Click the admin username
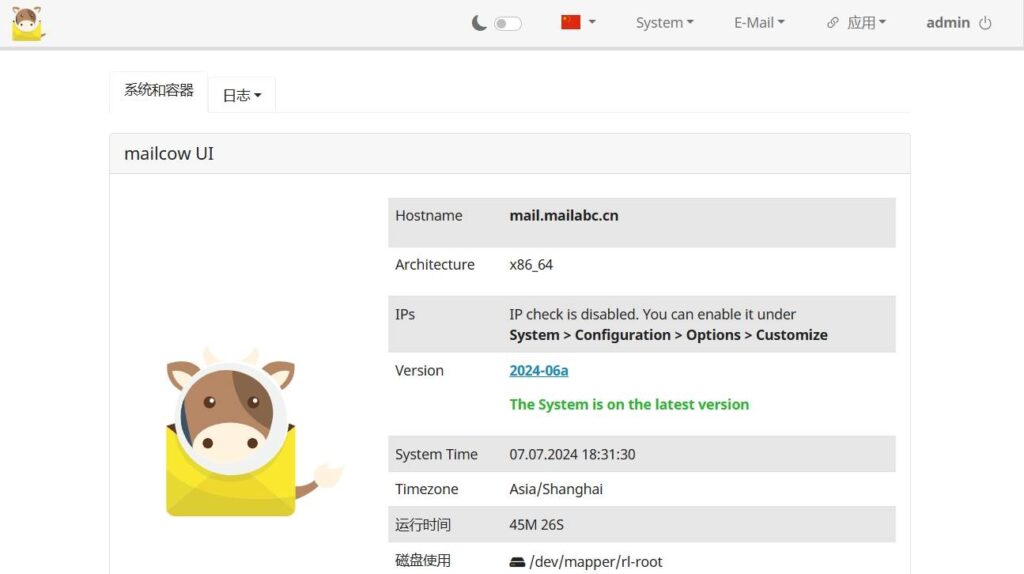1024x574 pixels. [x=948, y=23]
